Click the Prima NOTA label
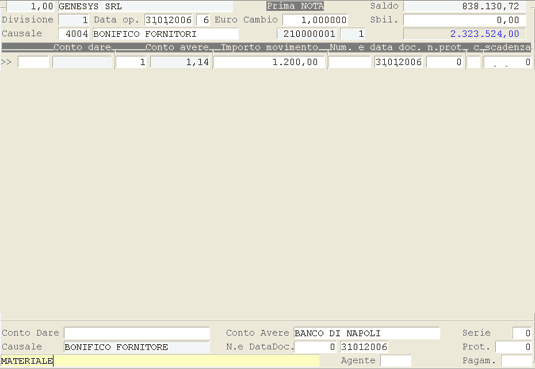Screen dimensions: 535x369 295,6
